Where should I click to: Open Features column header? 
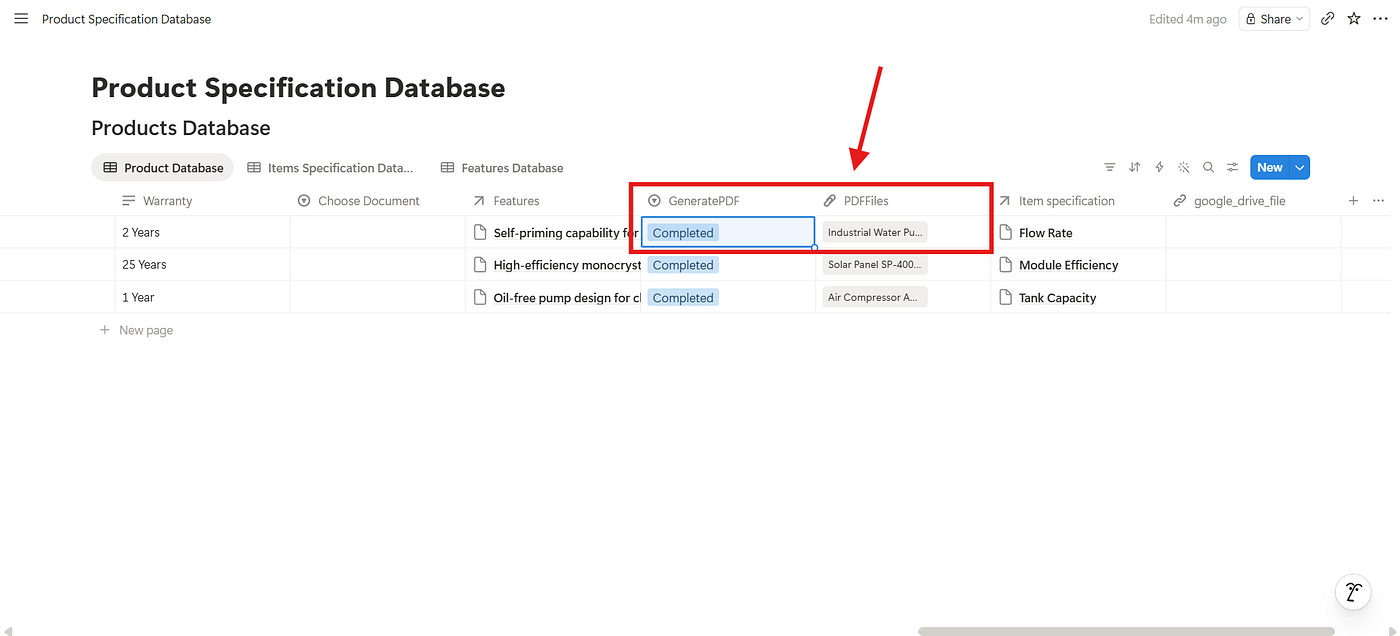[x=553, y=201]
